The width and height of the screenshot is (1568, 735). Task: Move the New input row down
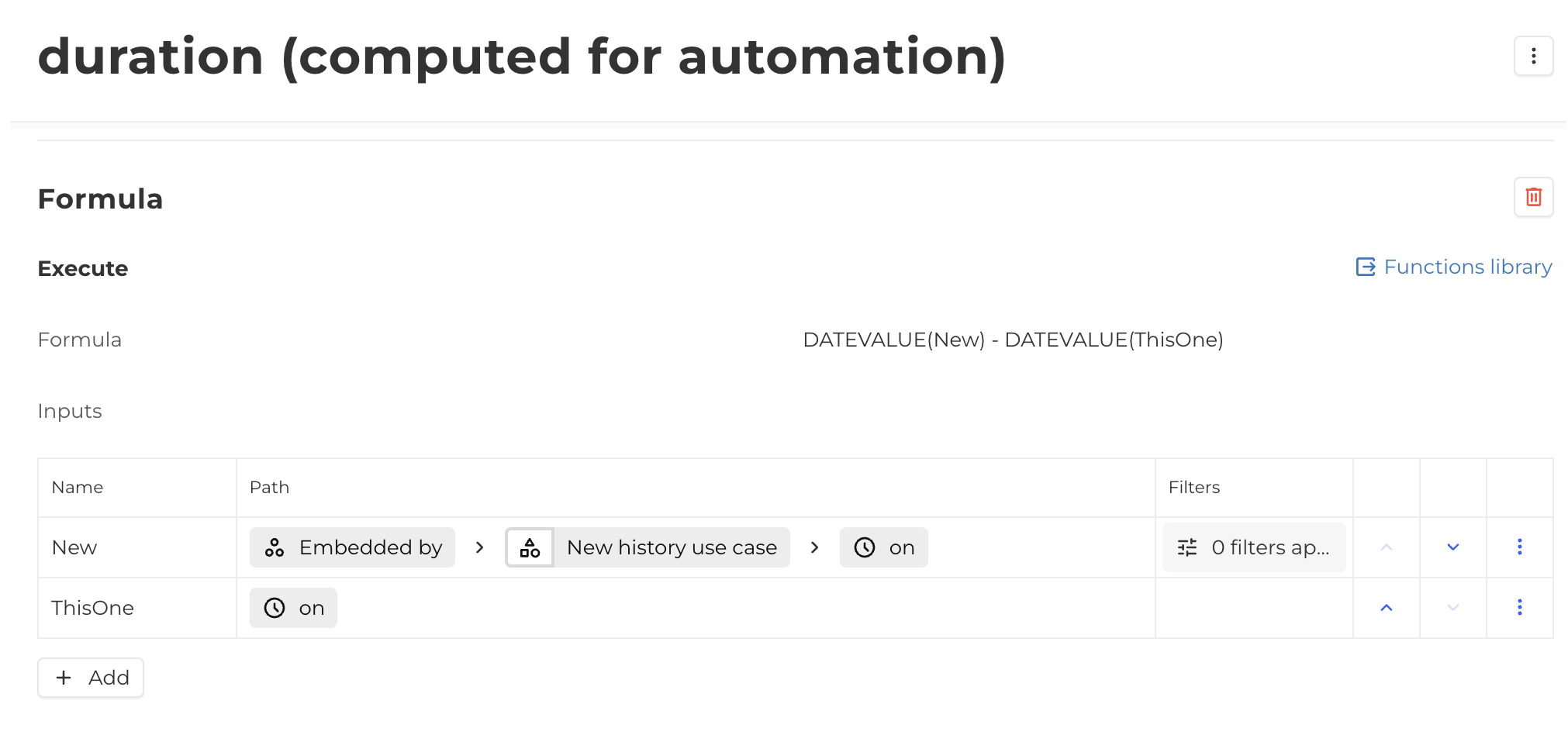[1452, 547]
